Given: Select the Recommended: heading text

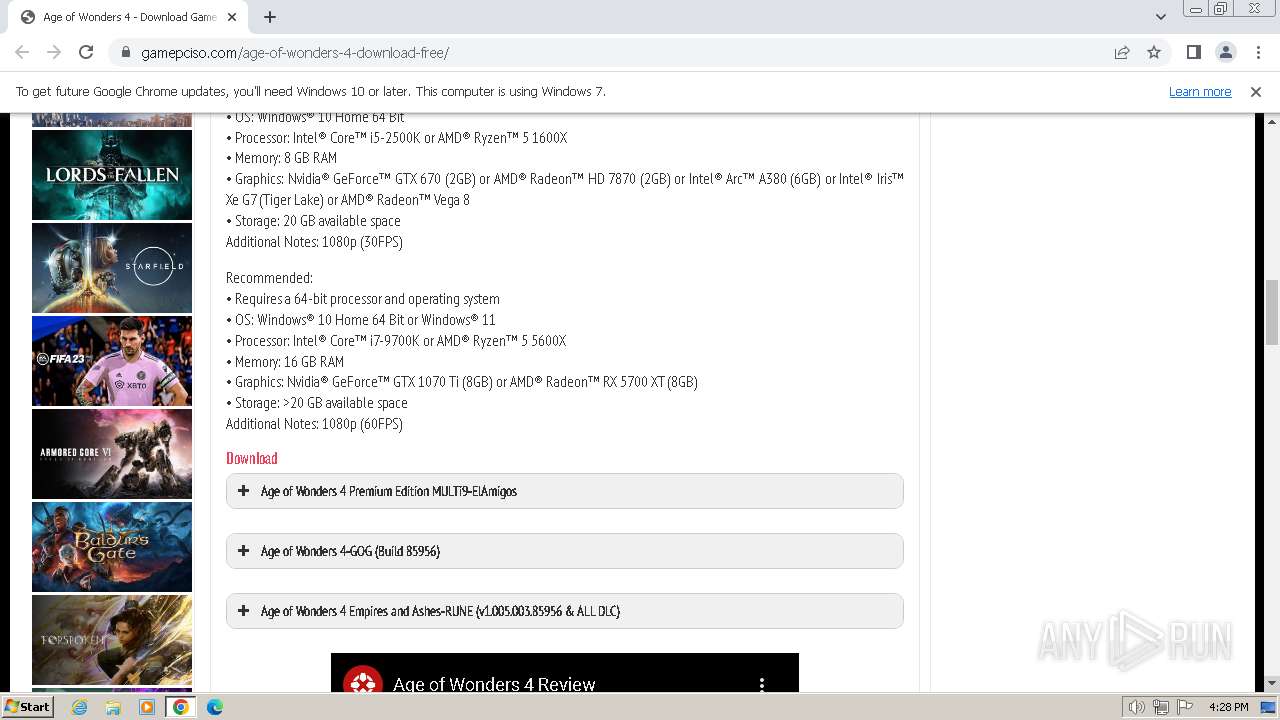Looking at the screenshot, I should click(x=270, y=278).
